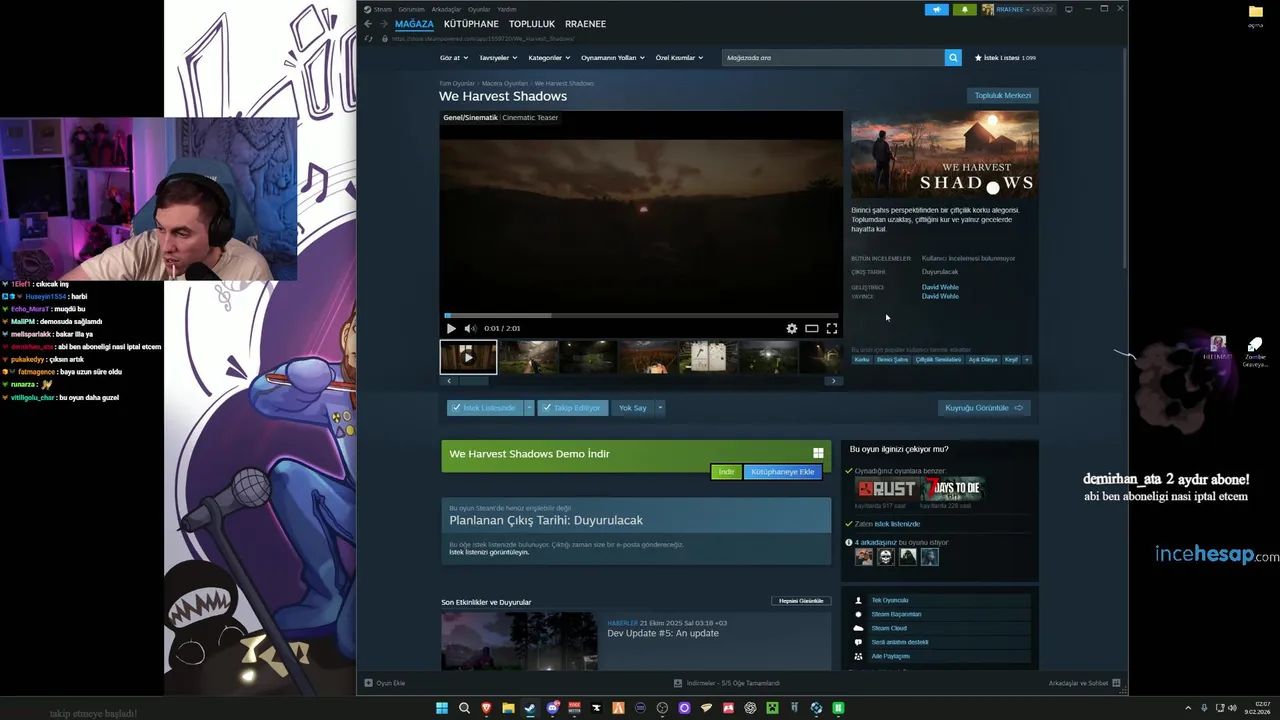Screen dimensions: 1280x720
Task: Click Kuyruğu Görüntüle button
Action: coord(984,408)
